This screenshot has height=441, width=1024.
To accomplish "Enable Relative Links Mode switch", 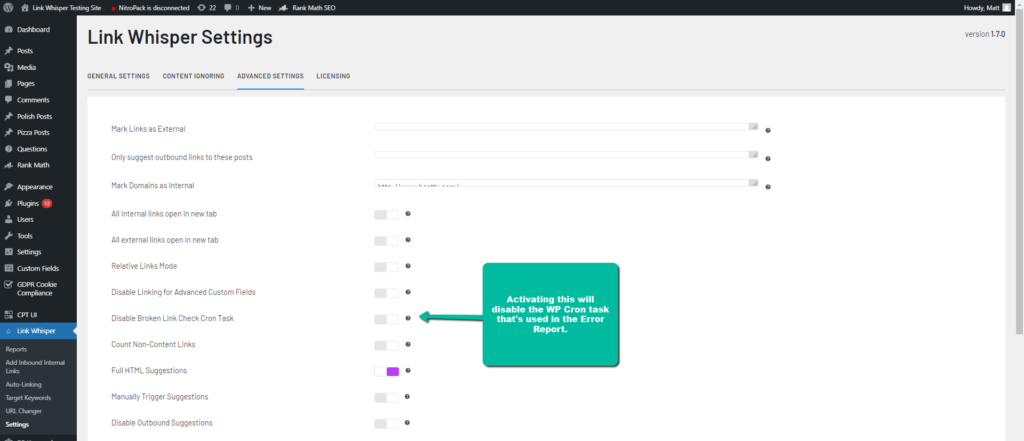I will pos(386,267).
